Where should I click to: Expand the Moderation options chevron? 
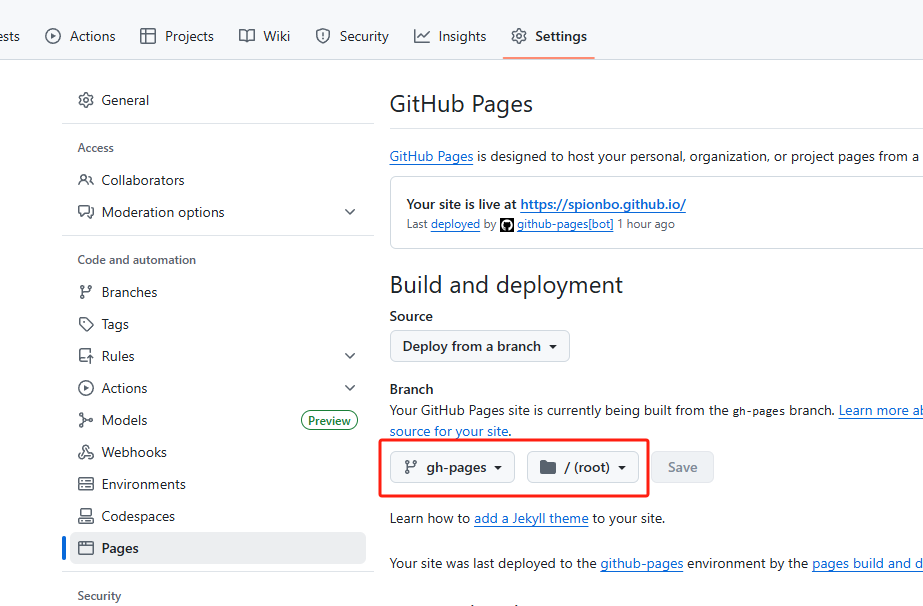tap(350, 212)
